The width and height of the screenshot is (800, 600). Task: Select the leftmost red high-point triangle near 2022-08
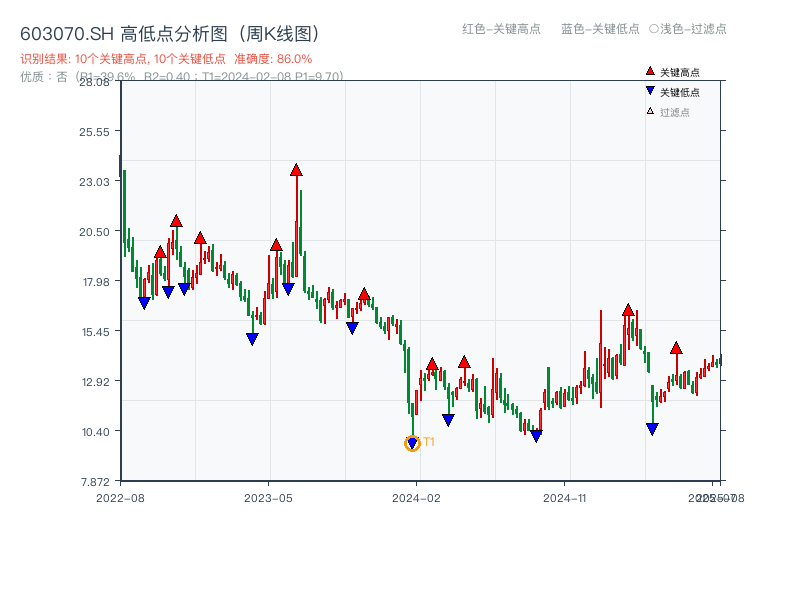pos(160,253)
